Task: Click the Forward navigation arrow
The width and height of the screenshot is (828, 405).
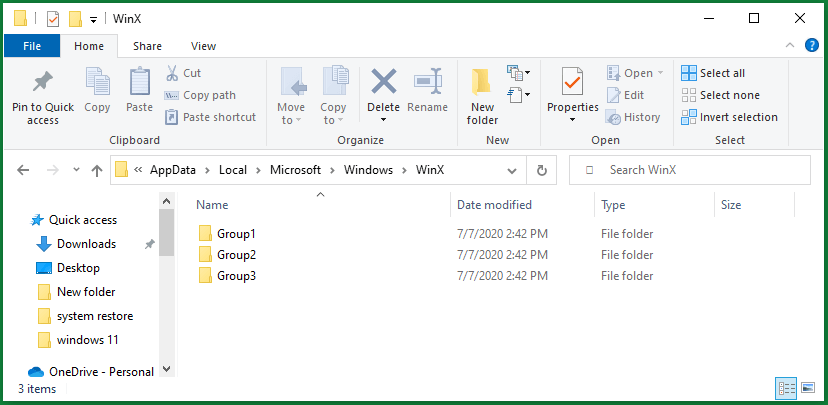Action: 52,170
